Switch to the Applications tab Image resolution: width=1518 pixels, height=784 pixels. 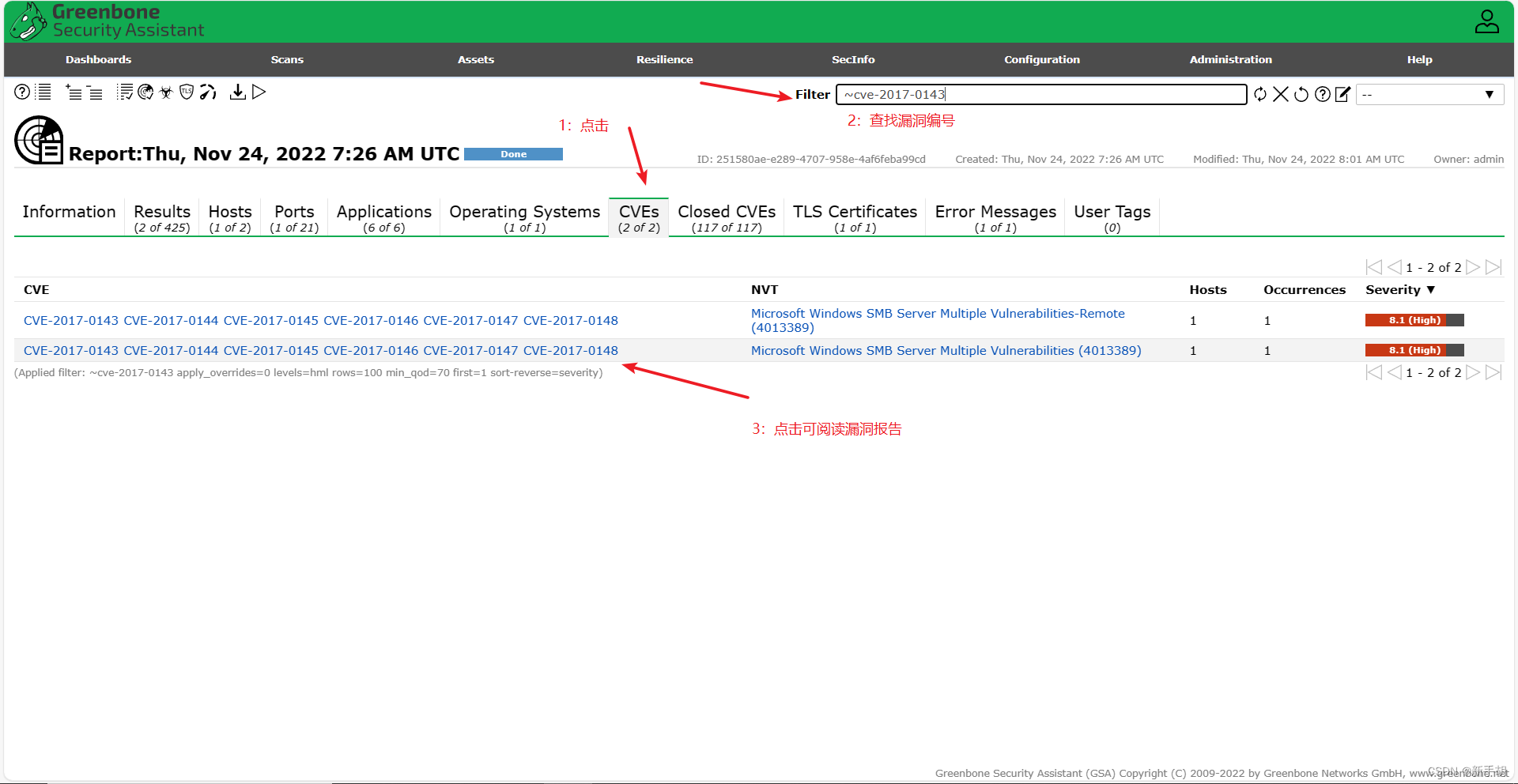[x=384, y=217]
